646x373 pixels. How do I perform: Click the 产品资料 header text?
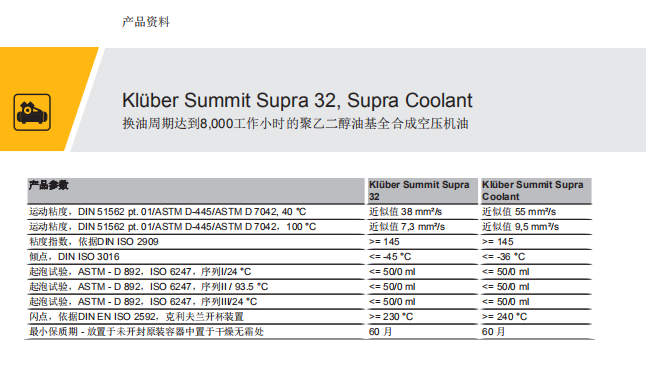click(x=146, y=22)
